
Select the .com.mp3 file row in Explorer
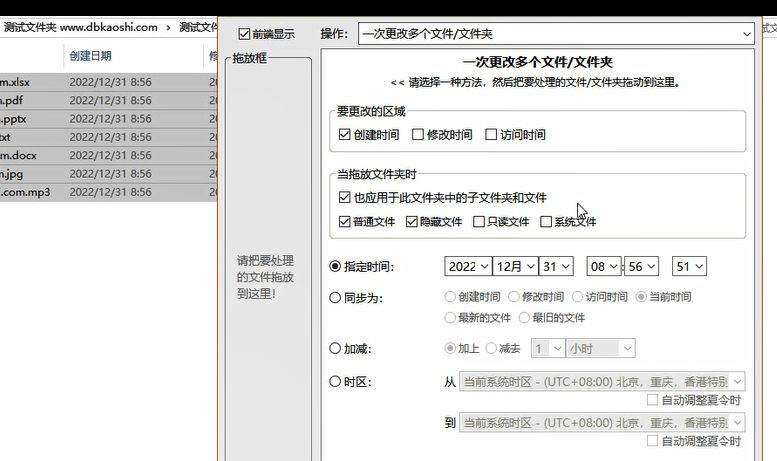tap(109, 192)
